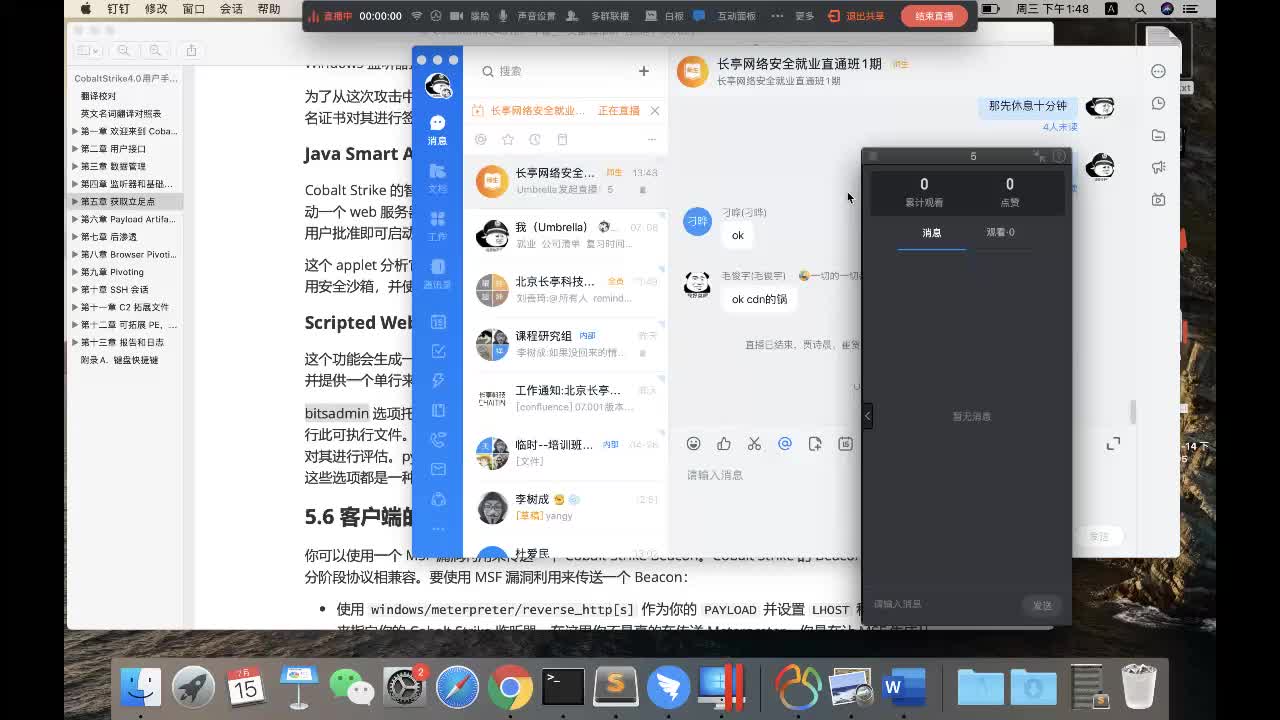Screen dimensions: 1280x720
Task: Close the live broadcast banner in chat list
Action: pyautogui.click(x=655, y=111)
